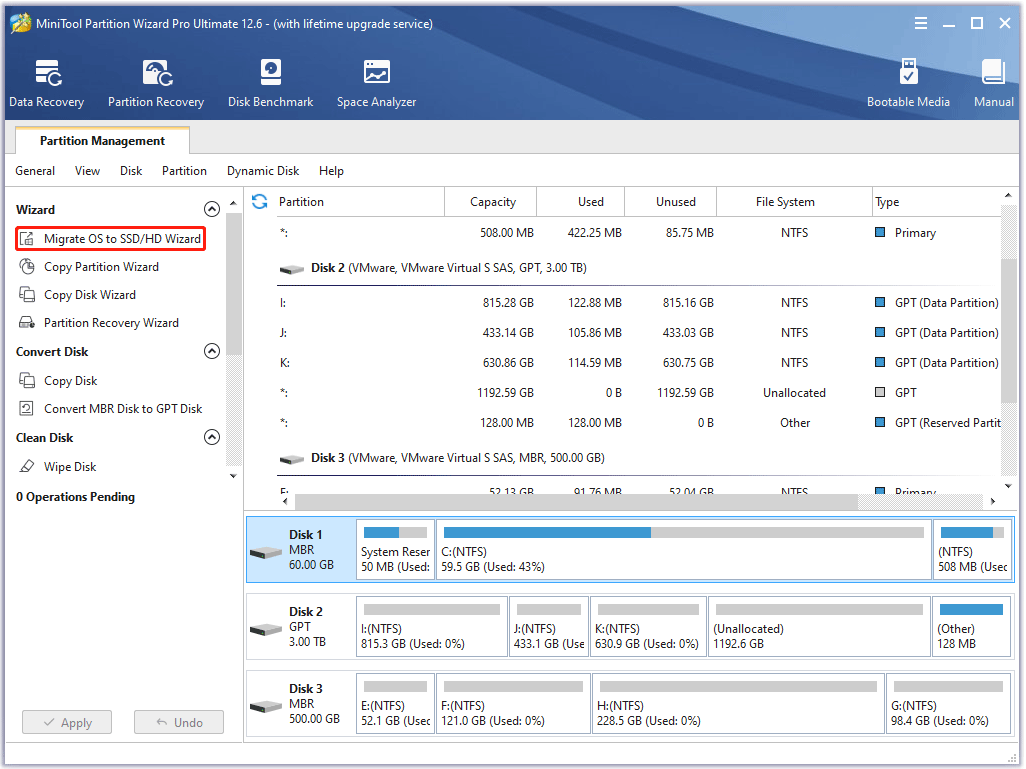
Task: Click the Partition Recovery Wizard icon
Action: tap(27, 323)
